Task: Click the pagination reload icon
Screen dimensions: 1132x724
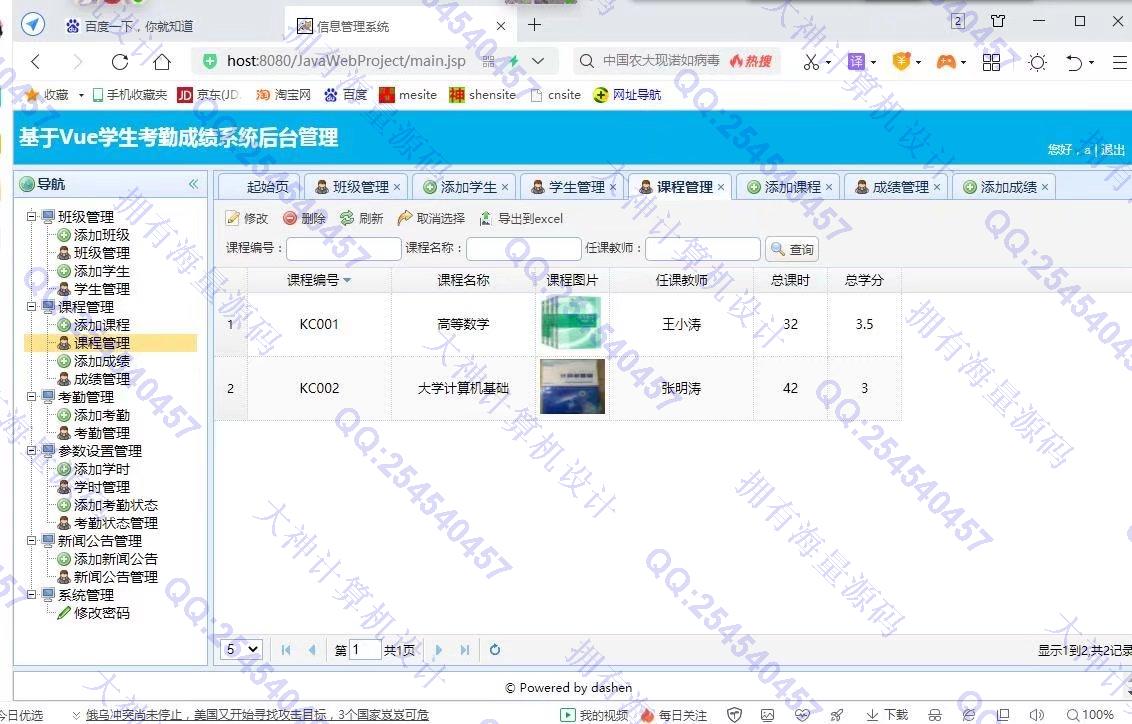Action: click(x=495, y=650)
